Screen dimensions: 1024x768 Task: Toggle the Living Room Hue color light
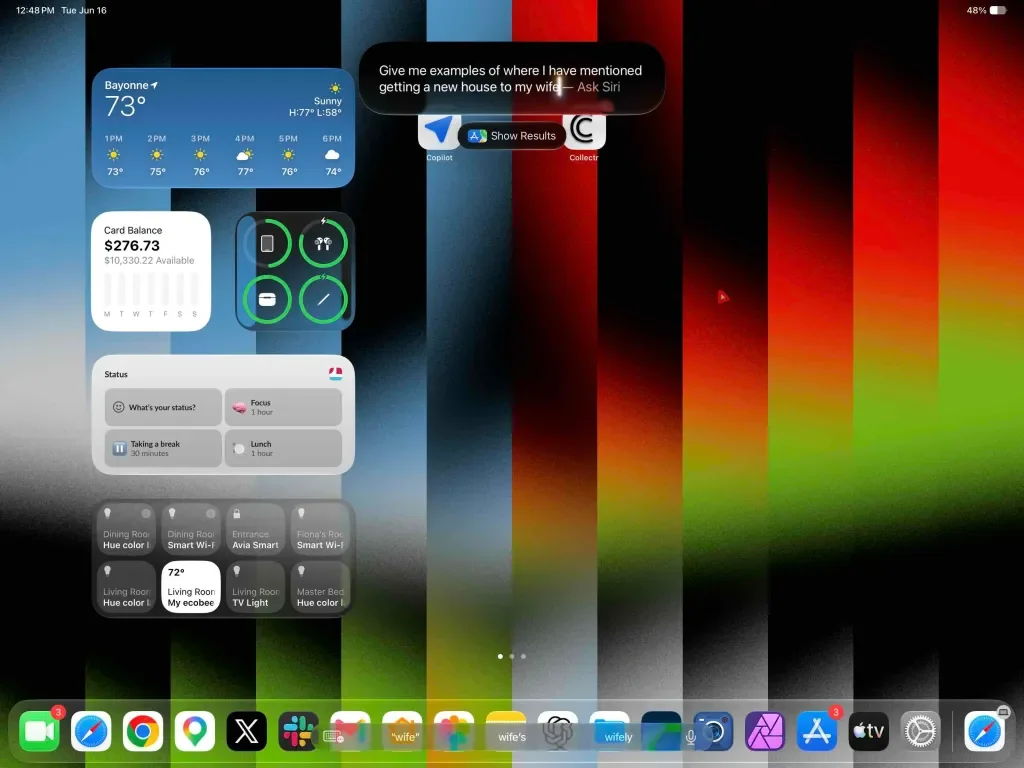(x=127, y=586)
